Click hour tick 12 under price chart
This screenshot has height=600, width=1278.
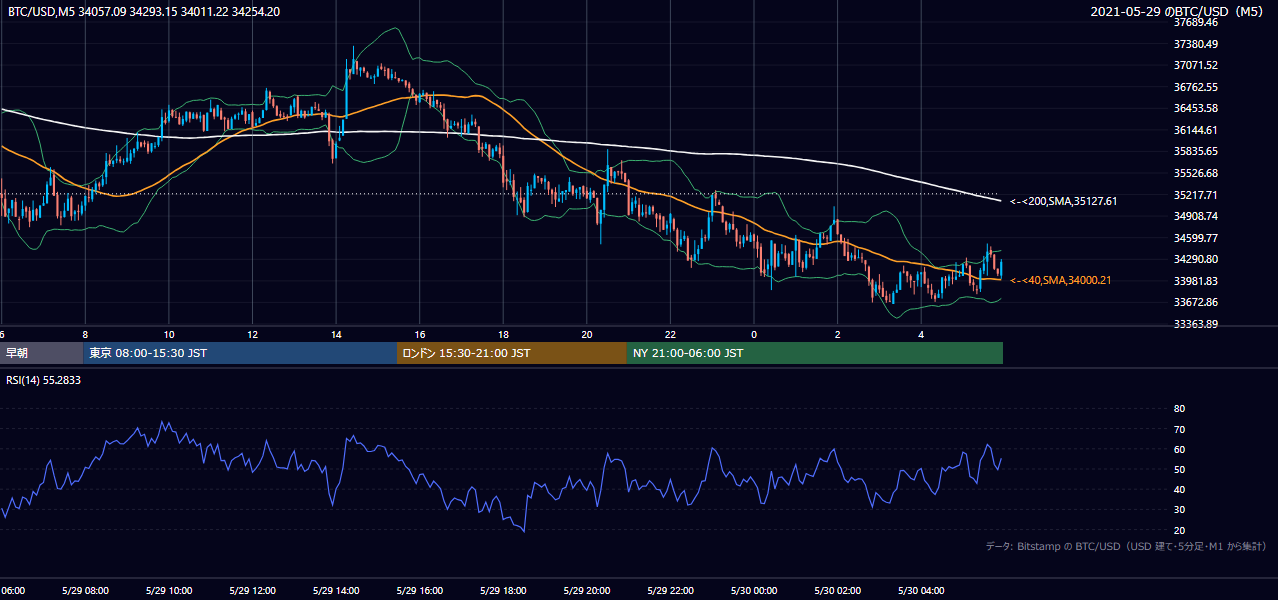pyautogui.click(x=252, y=334)
